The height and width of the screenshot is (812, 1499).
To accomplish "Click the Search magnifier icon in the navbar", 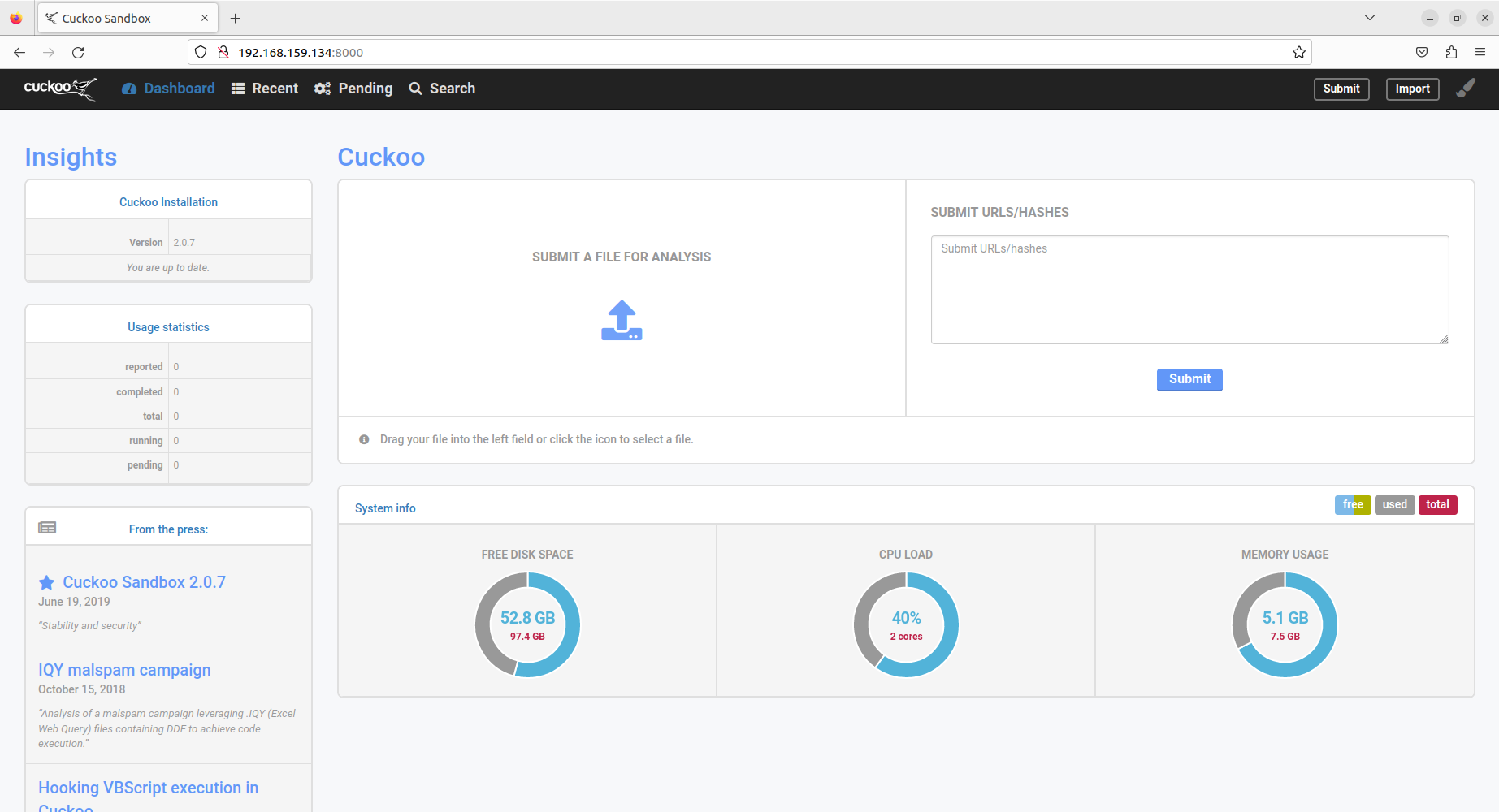I will (416, 89).
